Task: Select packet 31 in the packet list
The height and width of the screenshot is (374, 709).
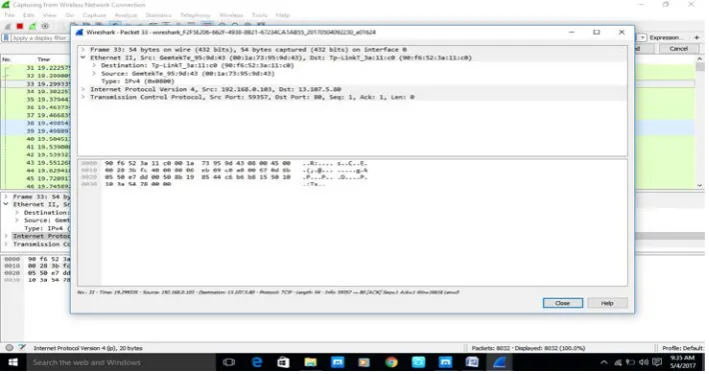Action: coord(35,68)
